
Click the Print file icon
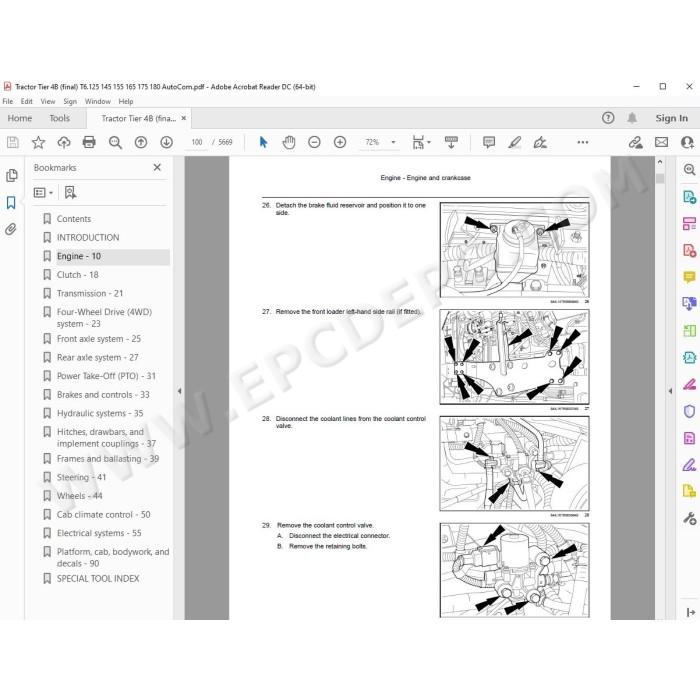point(89,142)
